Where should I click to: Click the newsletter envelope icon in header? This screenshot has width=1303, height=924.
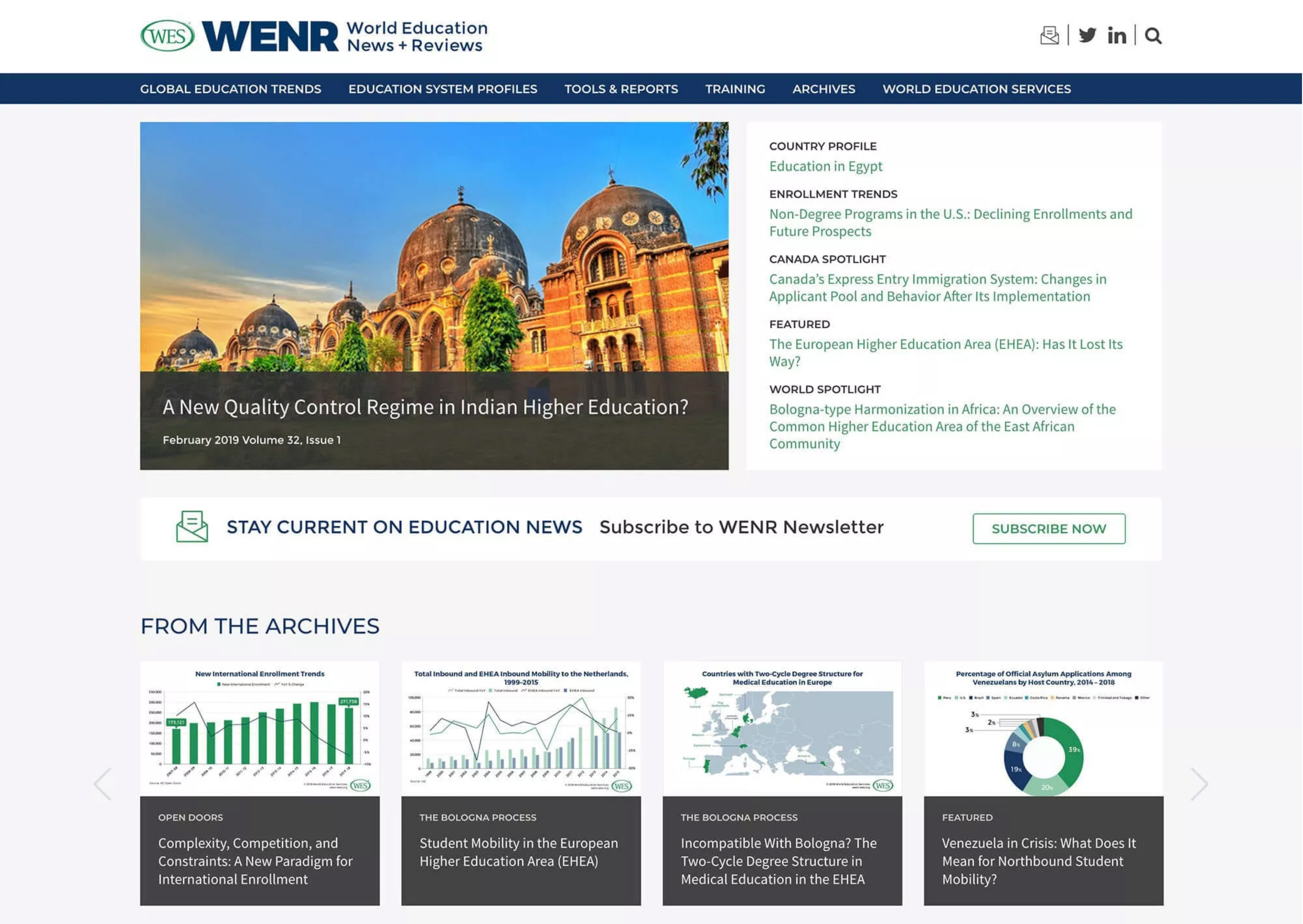(x=1049, y=35)
